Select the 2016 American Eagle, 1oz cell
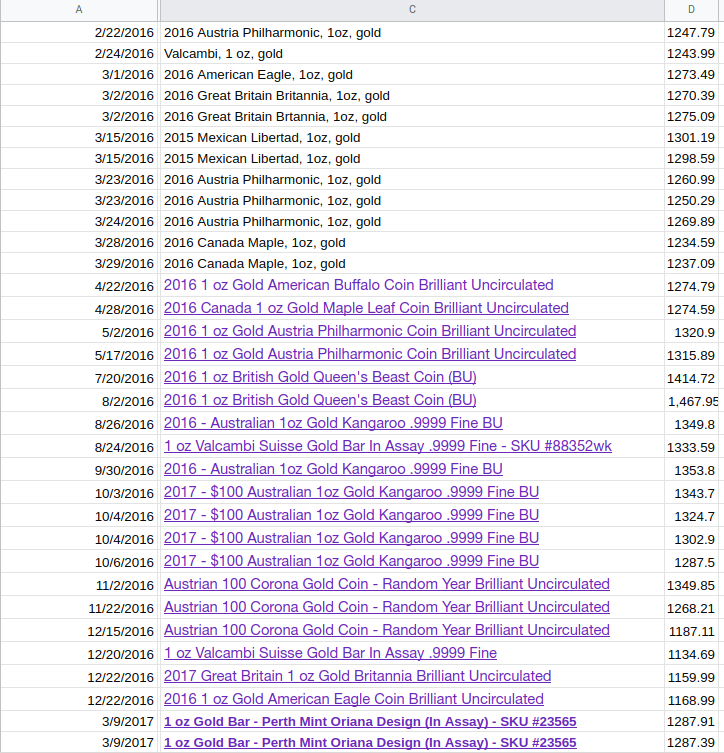724x753 pixels. tap(258, 75)
